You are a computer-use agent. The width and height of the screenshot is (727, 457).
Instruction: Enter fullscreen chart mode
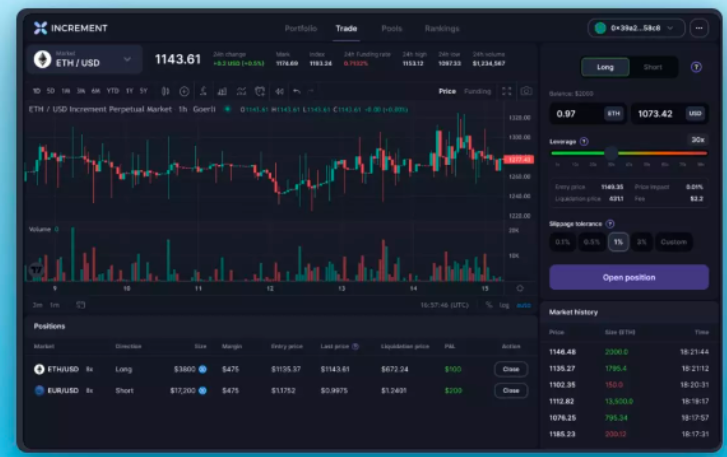(505, 91)
